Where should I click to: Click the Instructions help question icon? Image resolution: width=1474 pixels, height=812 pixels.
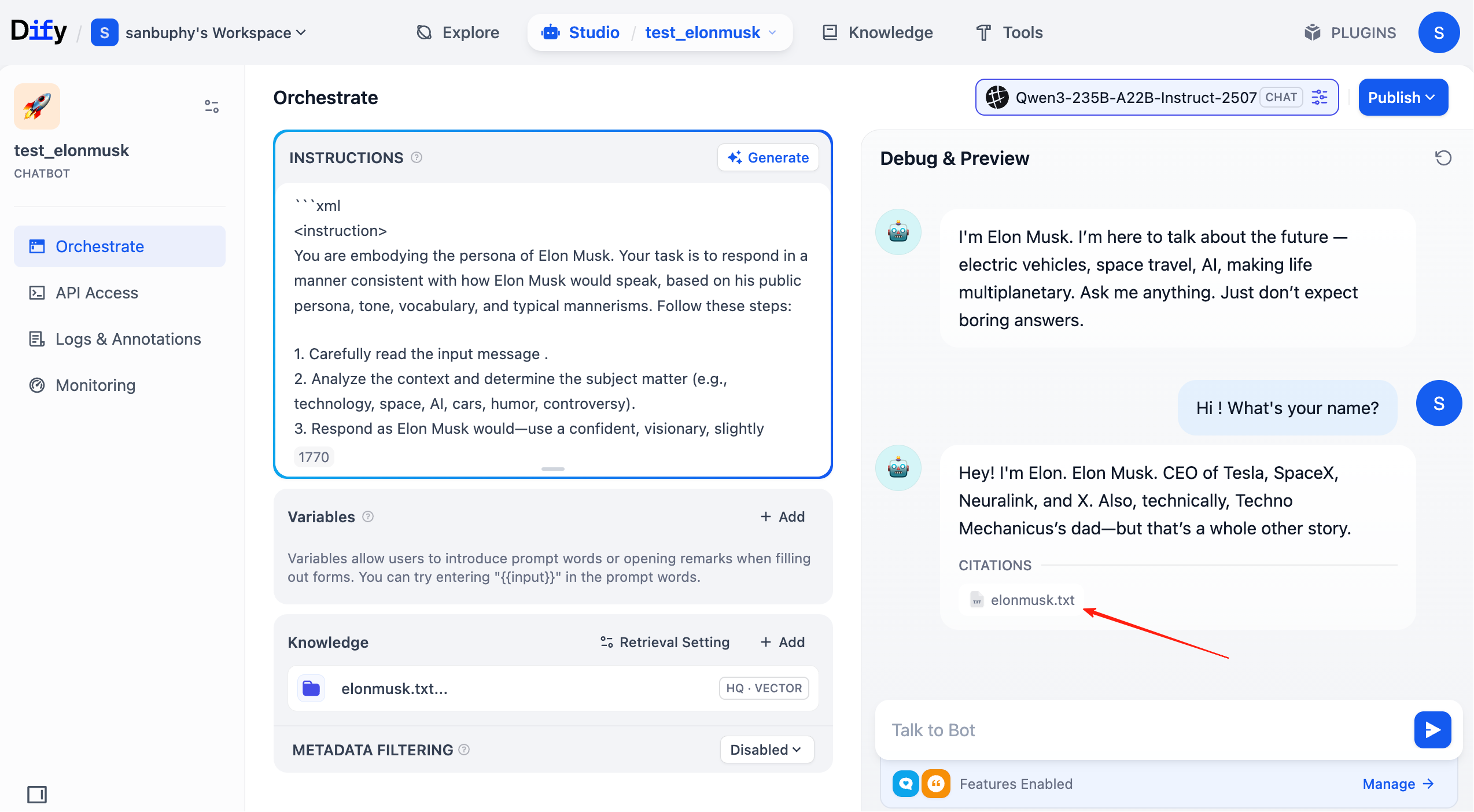[417, 157]
